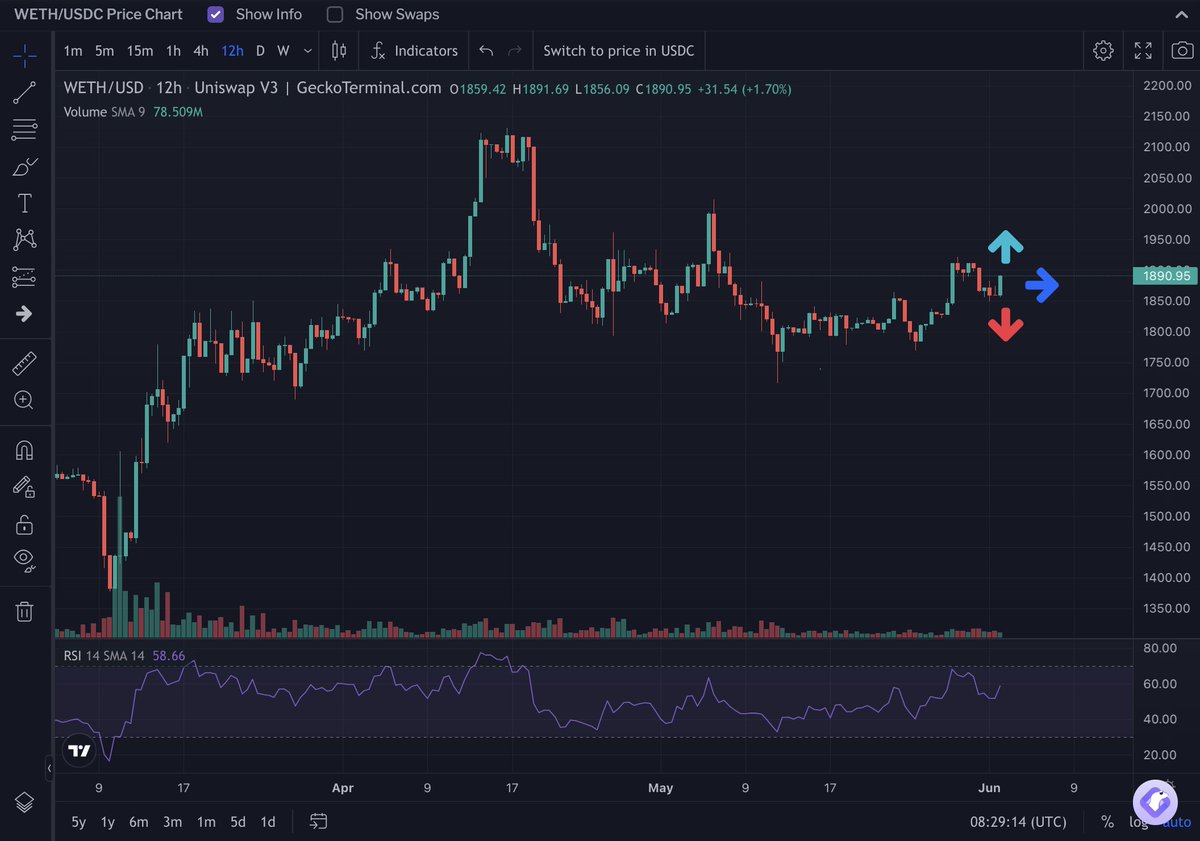Image resolution: width=1200 pixels, height=841 pixels.
Task: Hide all drawings using the eye toggle
Action: point(24,558)
